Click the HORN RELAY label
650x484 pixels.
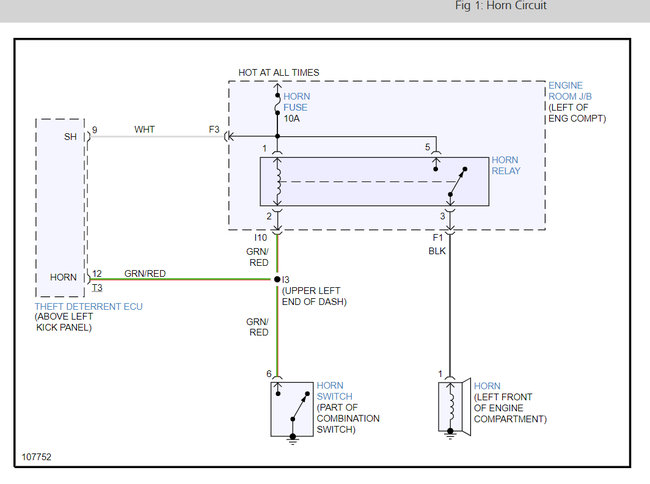[x=506, y=165]
